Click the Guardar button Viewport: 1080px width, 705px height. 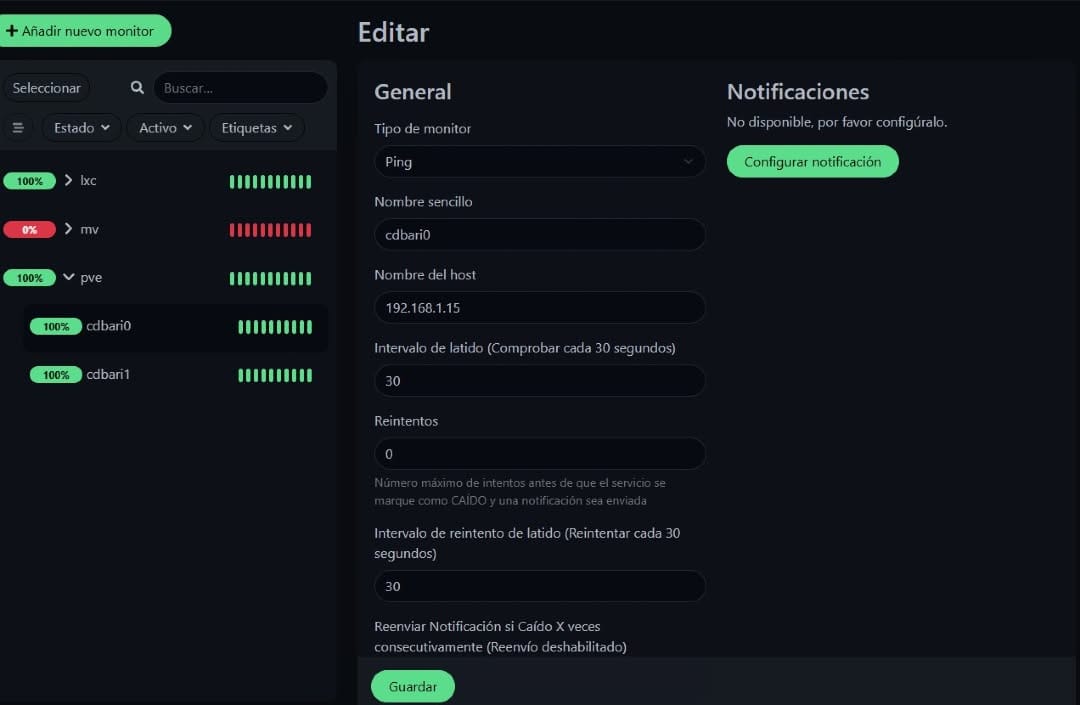click(413, 686)
